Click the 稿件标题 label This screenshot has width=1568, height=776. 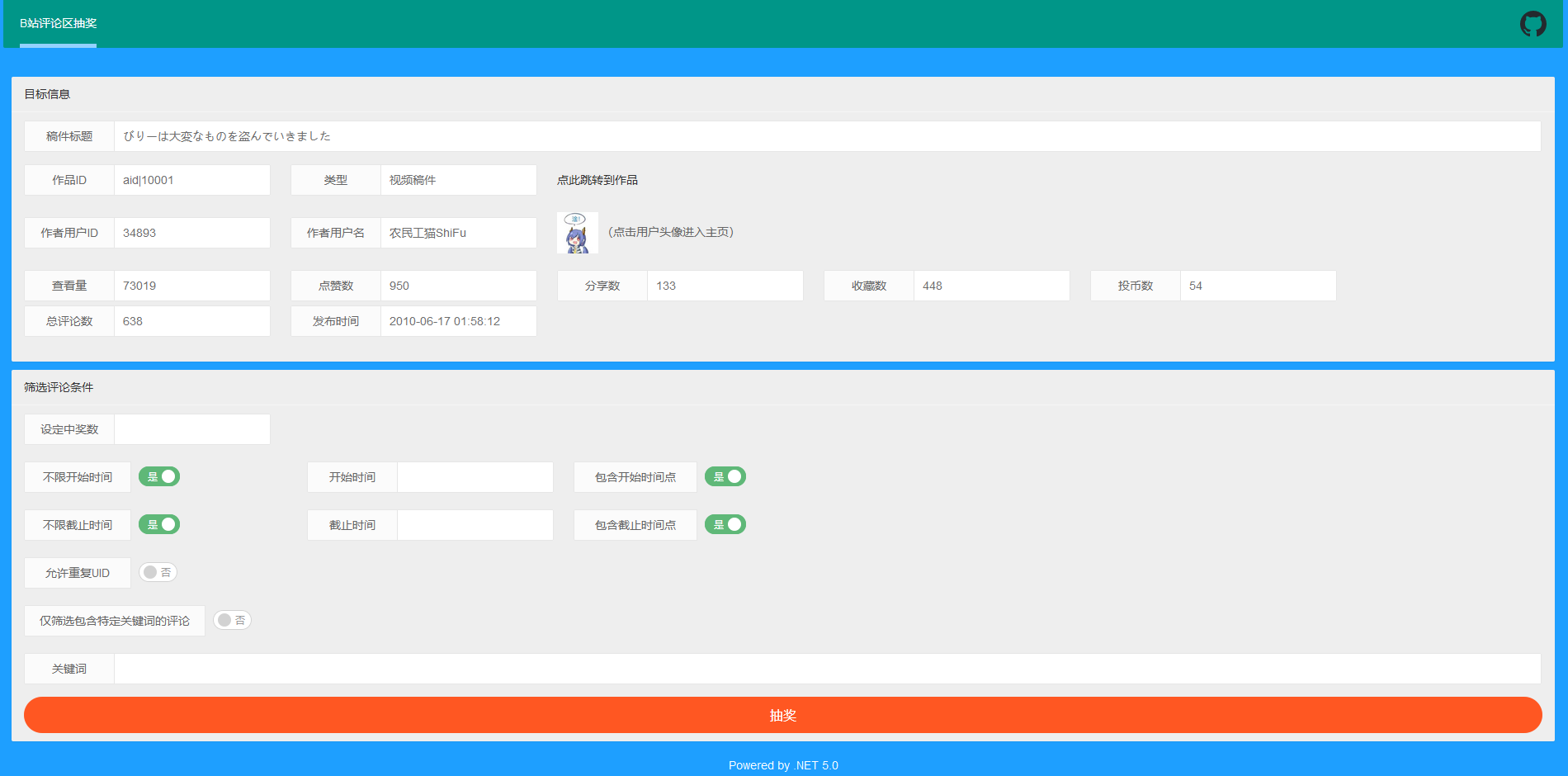pyautogui.click(x=69, y=136)
